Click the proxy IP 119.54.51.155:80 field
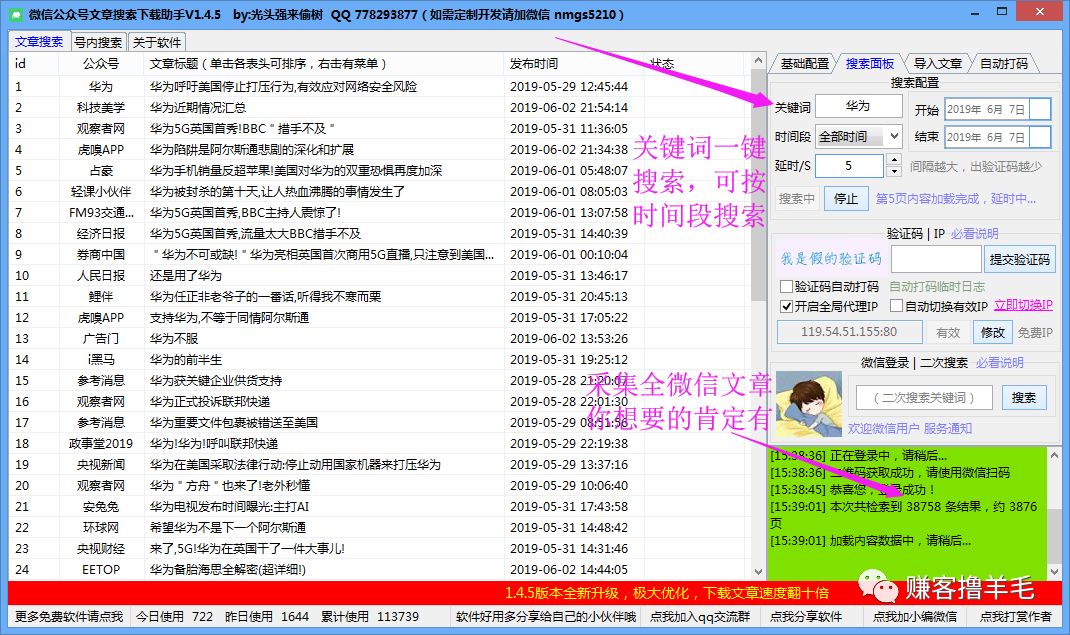Image resolution: width=1070 pixels, height=635 pixels. point(849,332)
